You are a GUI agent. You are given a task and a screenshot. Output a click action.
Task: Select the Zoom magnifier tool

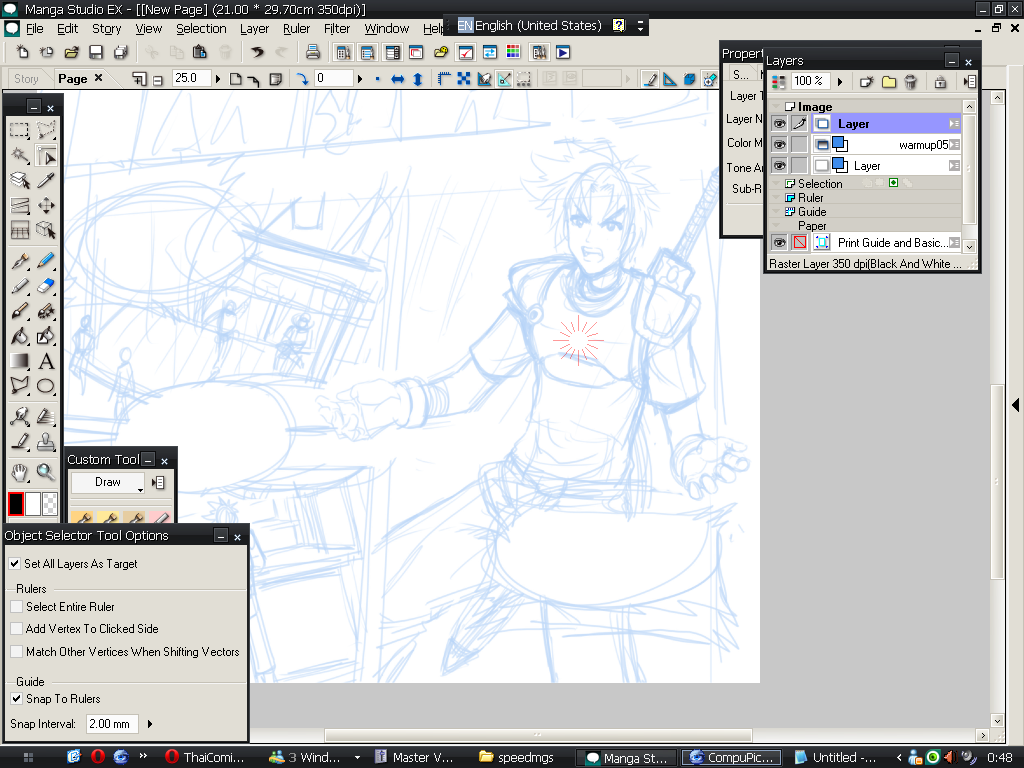[46, 472]
